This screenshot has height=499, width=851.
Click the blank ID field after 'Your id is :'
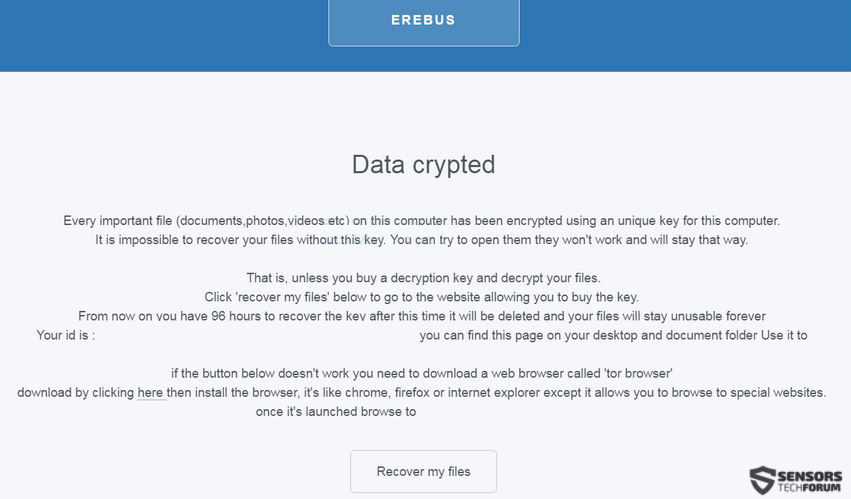click(x=257, y=335)
